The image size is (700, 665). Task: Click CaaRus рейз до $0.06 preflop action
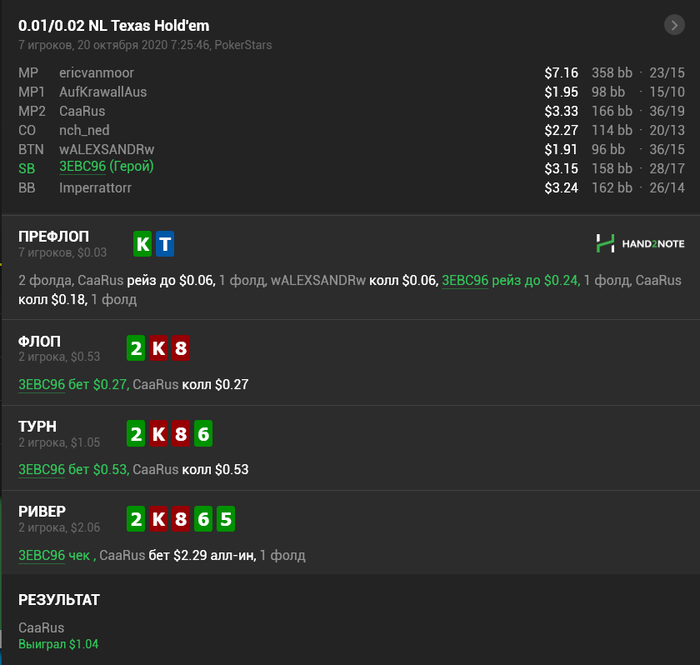coord(146,280)
